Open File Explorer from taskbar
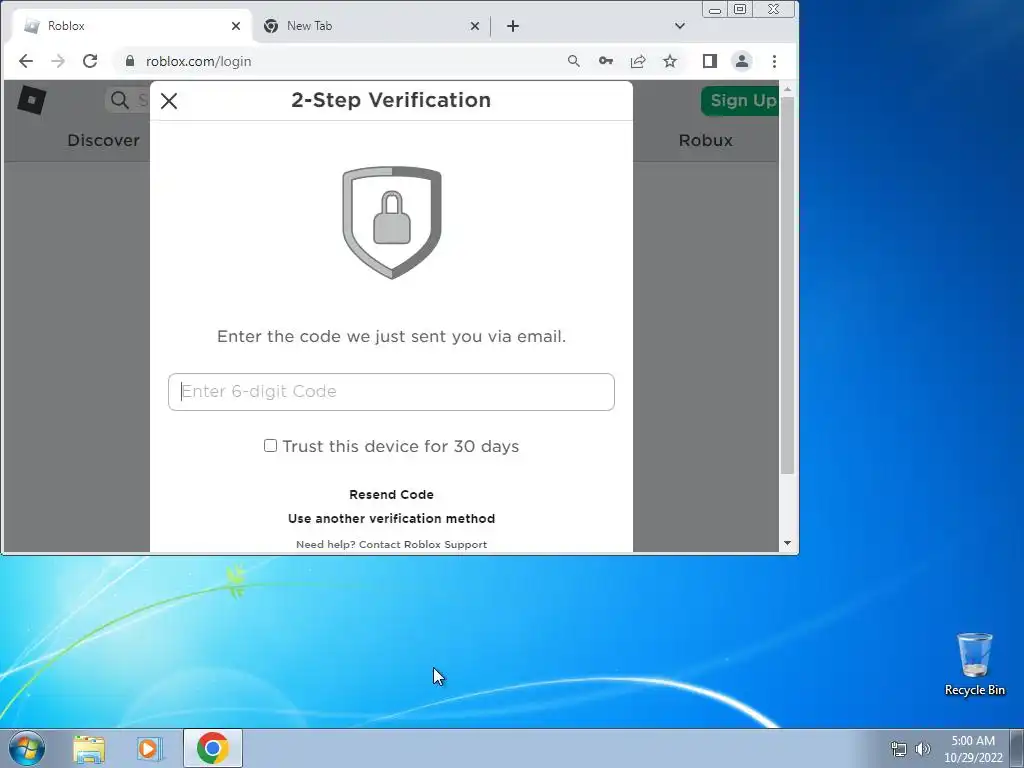Image resolution: width=1024 pixels, height=768 pixels. coord(89,748)
